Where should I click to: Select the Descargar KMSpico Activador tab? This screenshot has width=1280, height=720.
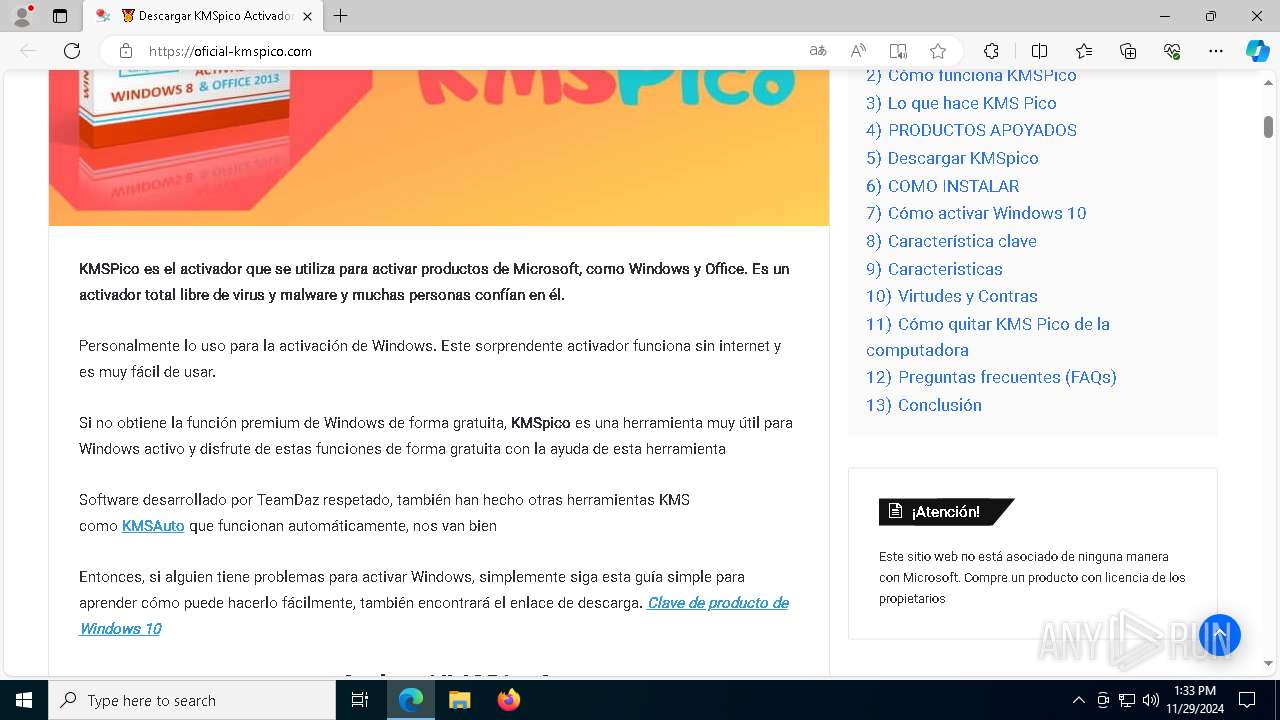tap(205, 16)
